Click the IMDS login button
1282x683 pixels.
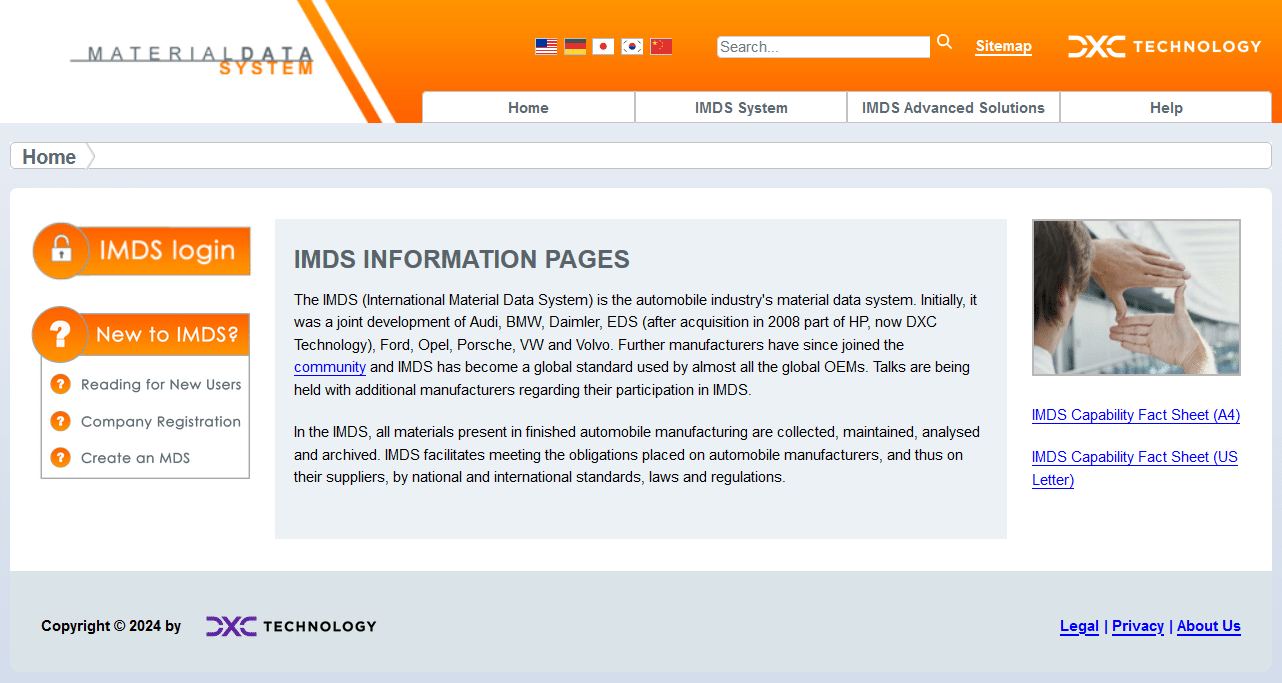pyautogui.click(x=142, y=250)
